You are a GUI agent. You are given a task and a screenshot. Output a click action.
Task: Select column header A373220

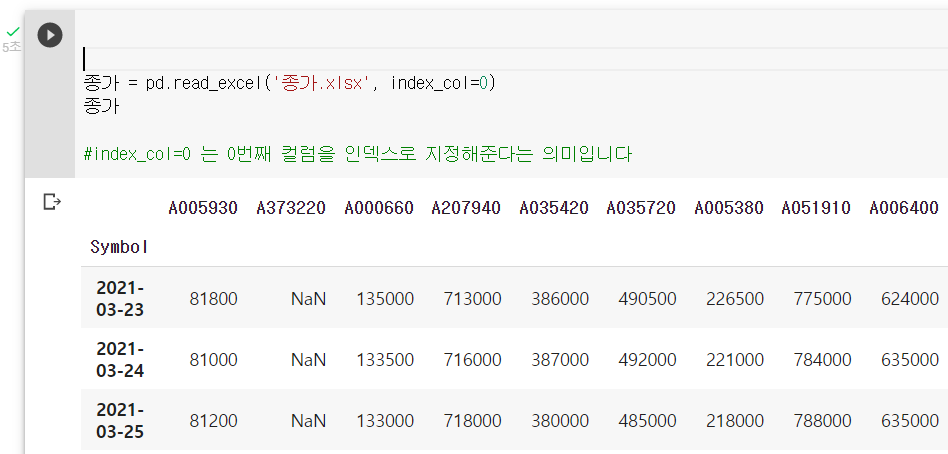point(291,208)
